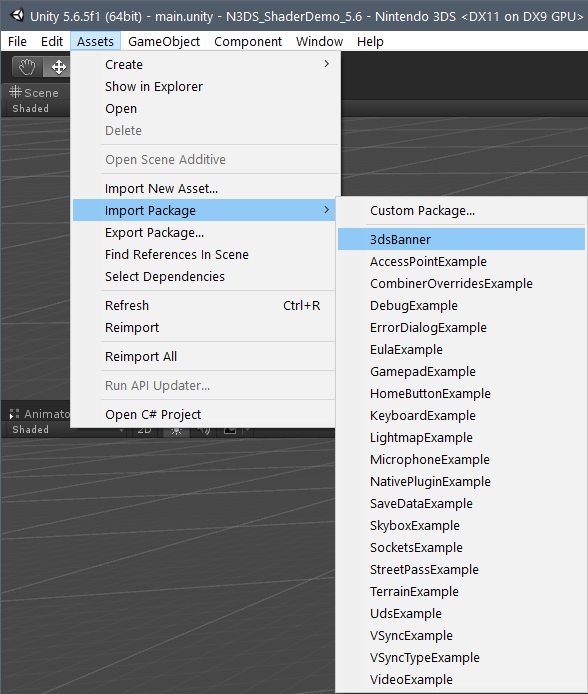Choose Show in Explorer
The height and width of the screenshot is (694, 588).
(205, 87)
